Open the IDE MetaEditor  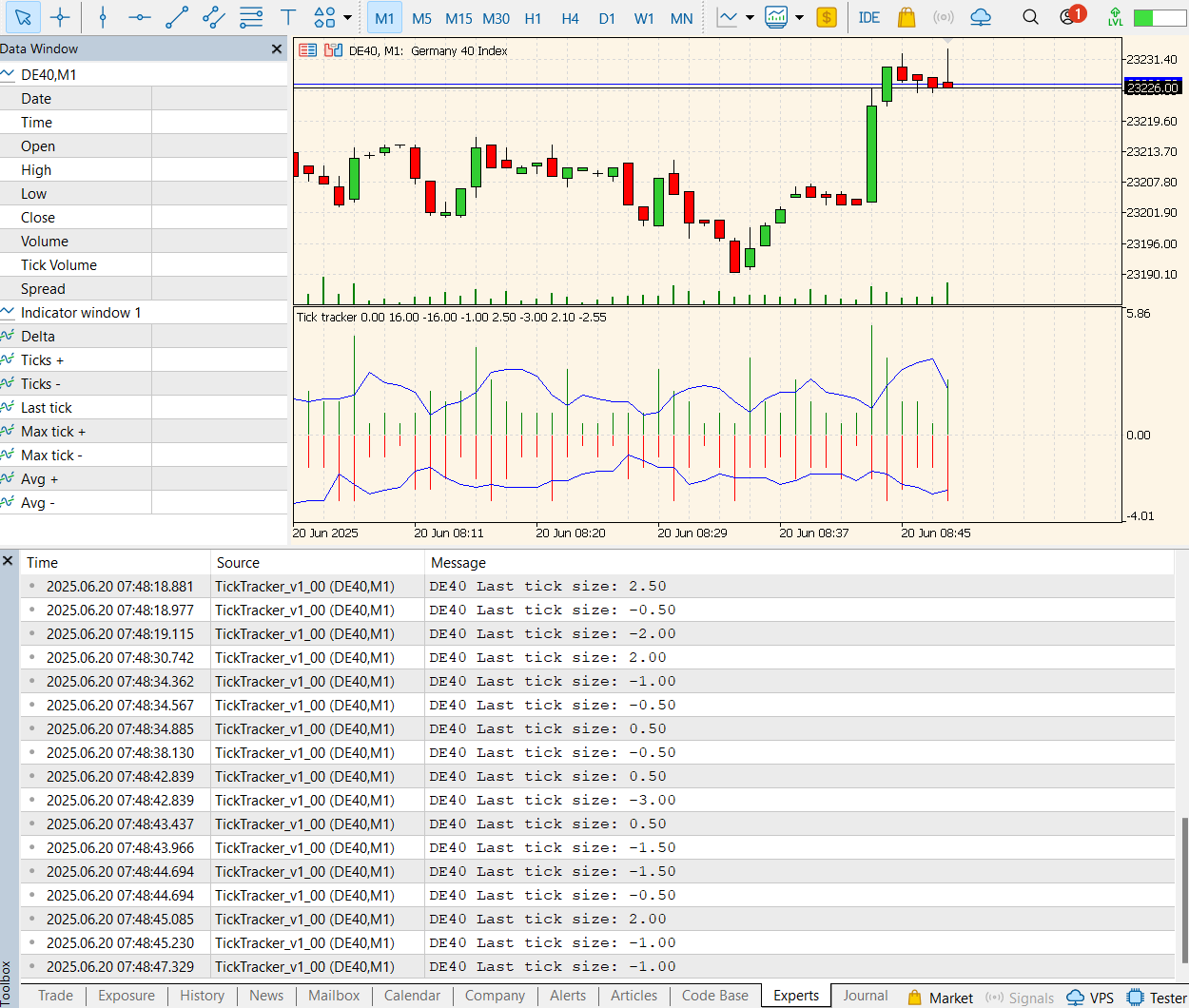coord(868,17)
